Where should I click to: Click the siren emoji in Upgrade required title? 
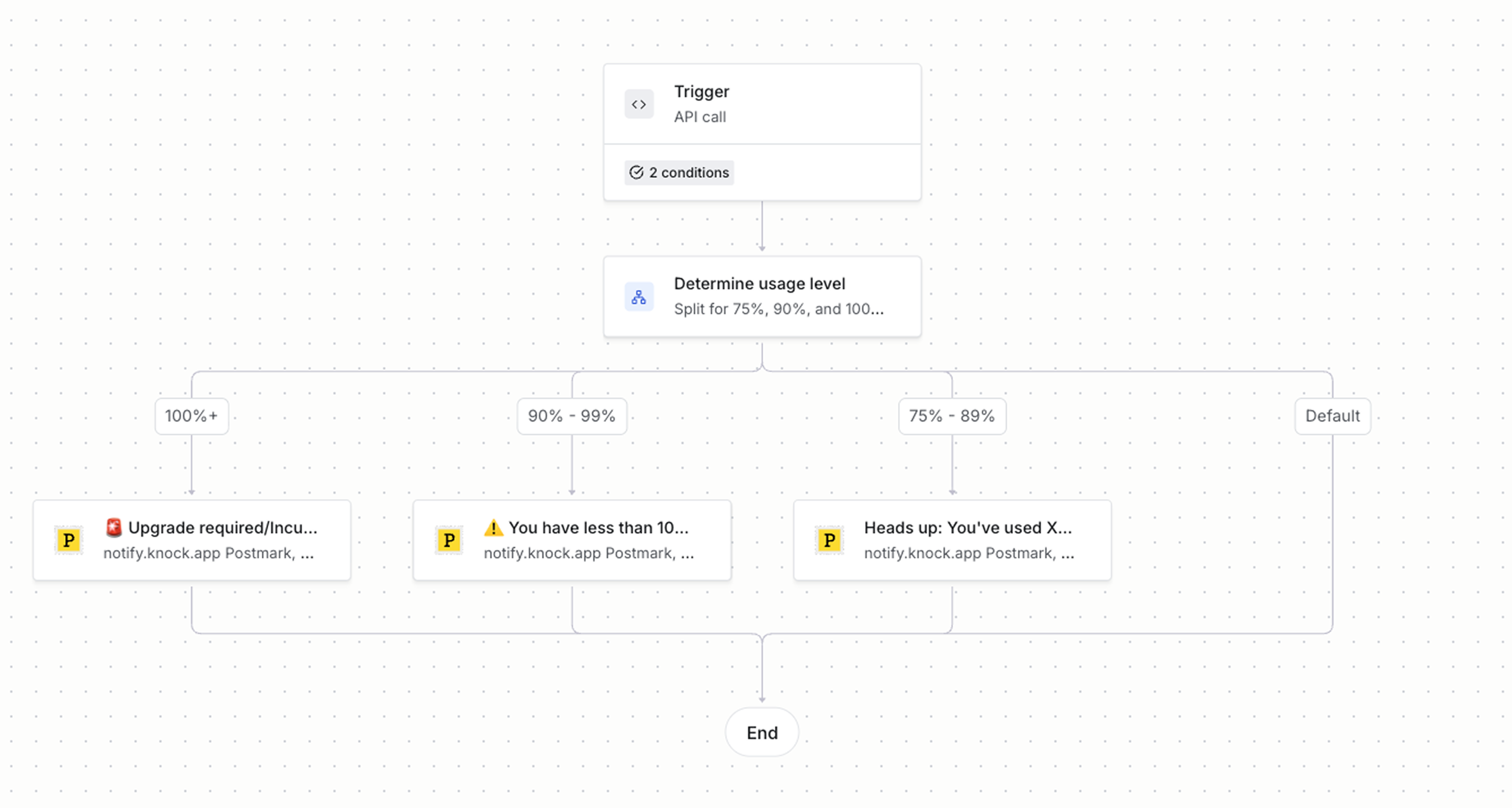coord(113,528)
